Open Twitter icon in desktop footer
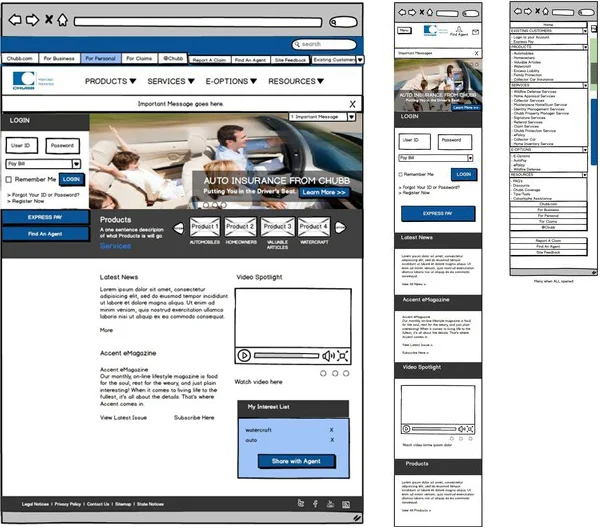The width and height of the screenshot is (600, 529). [301, 503]
